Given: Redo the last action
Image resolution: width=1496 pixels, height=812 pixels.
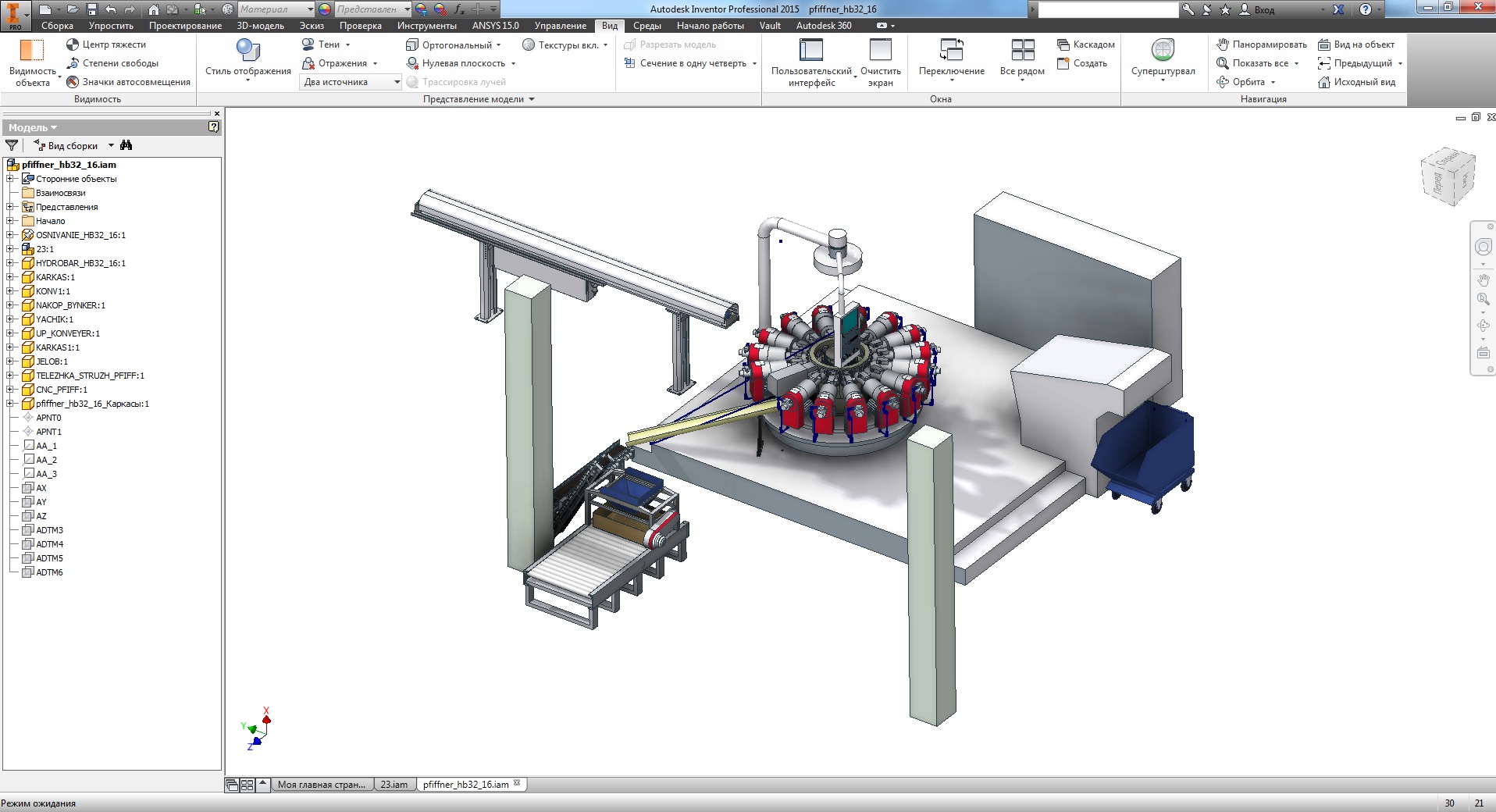Looking at the screenshot, I should (x=130, y=9).
